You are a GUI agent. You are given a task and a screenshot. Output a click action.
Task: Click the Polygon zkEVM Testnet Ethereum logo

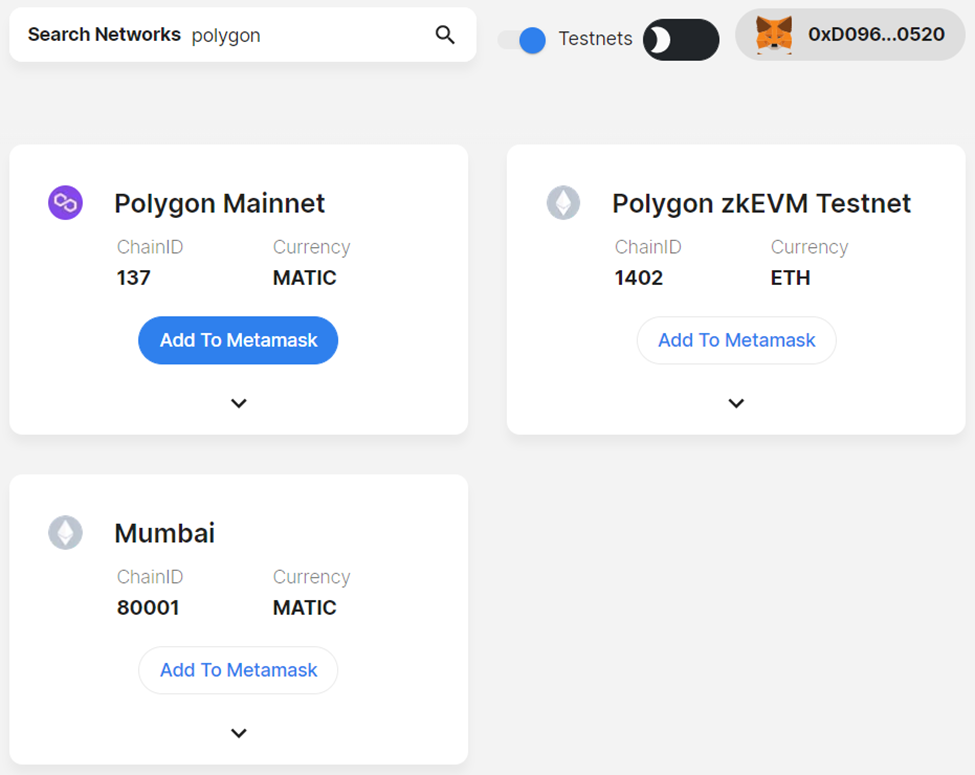coord(563,203)
